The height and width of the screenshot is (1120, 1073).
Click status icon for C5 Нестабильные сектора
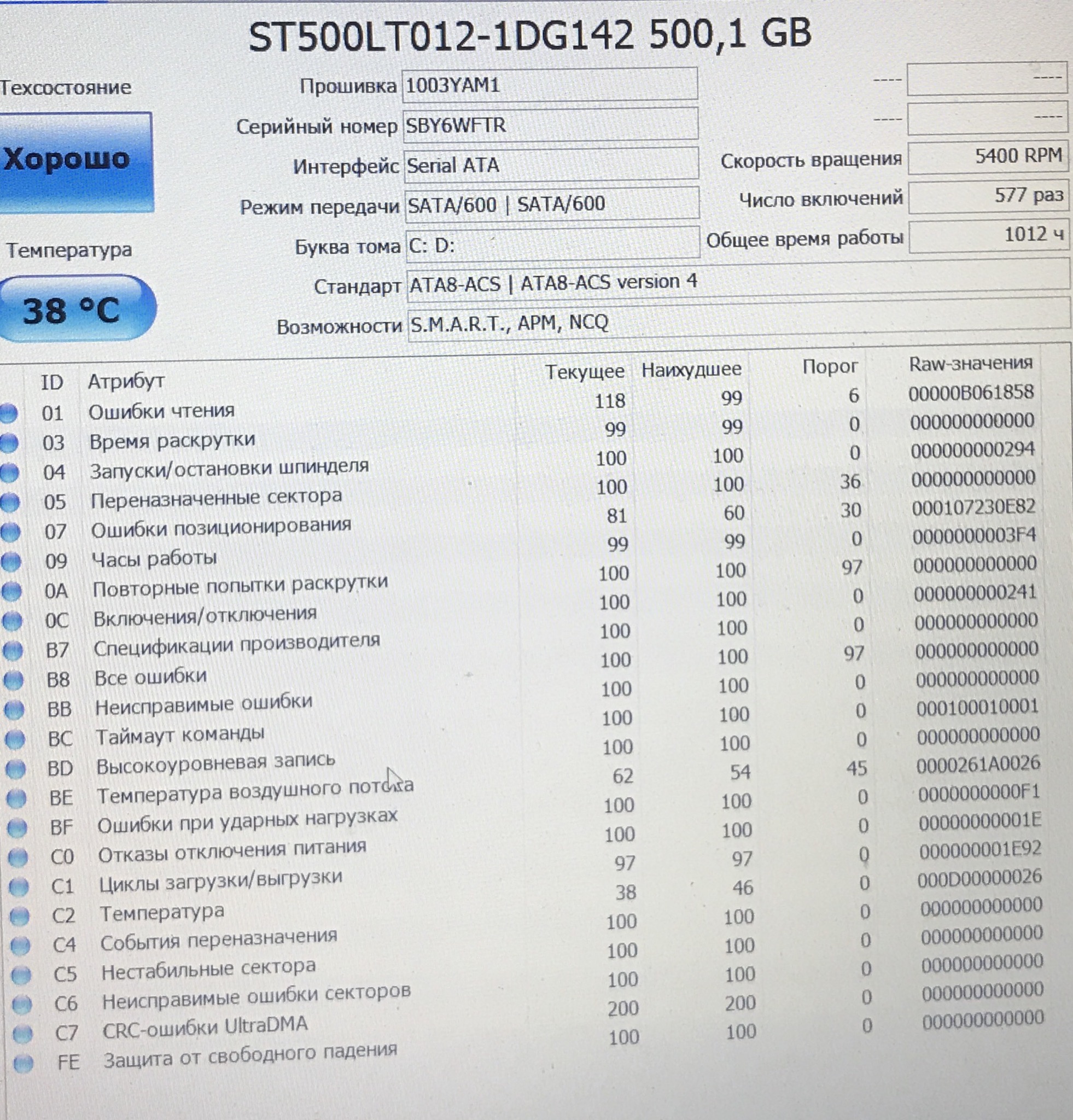coord(21,976)
